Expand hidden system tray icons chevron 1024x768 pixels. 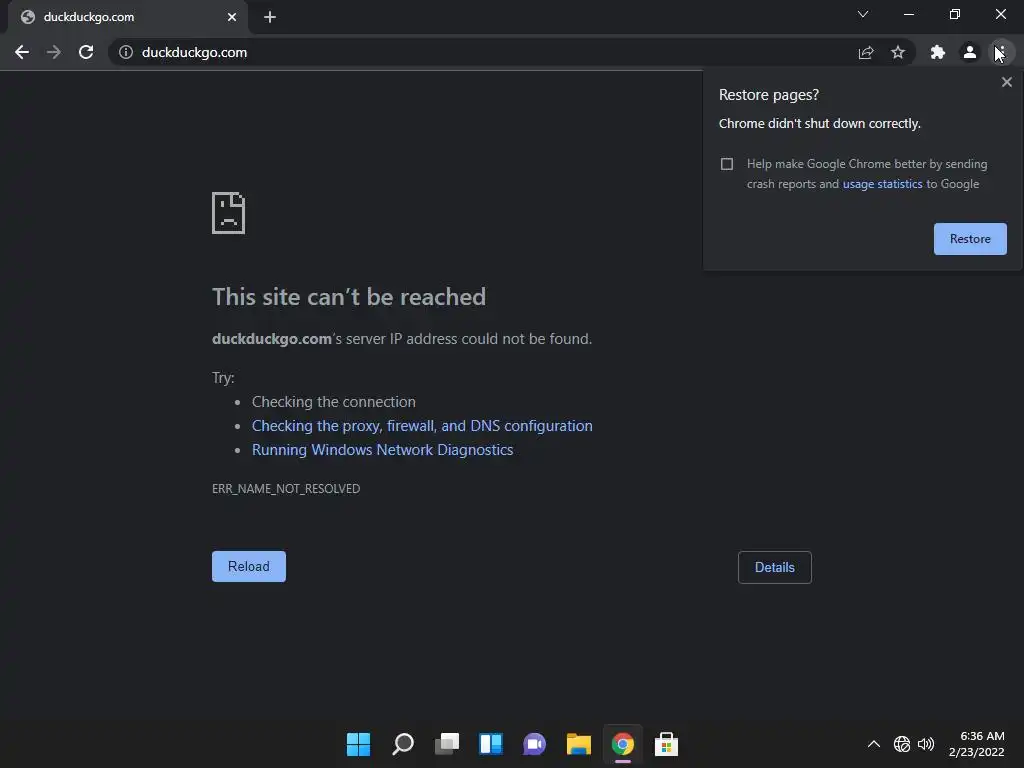click(874, 744)
